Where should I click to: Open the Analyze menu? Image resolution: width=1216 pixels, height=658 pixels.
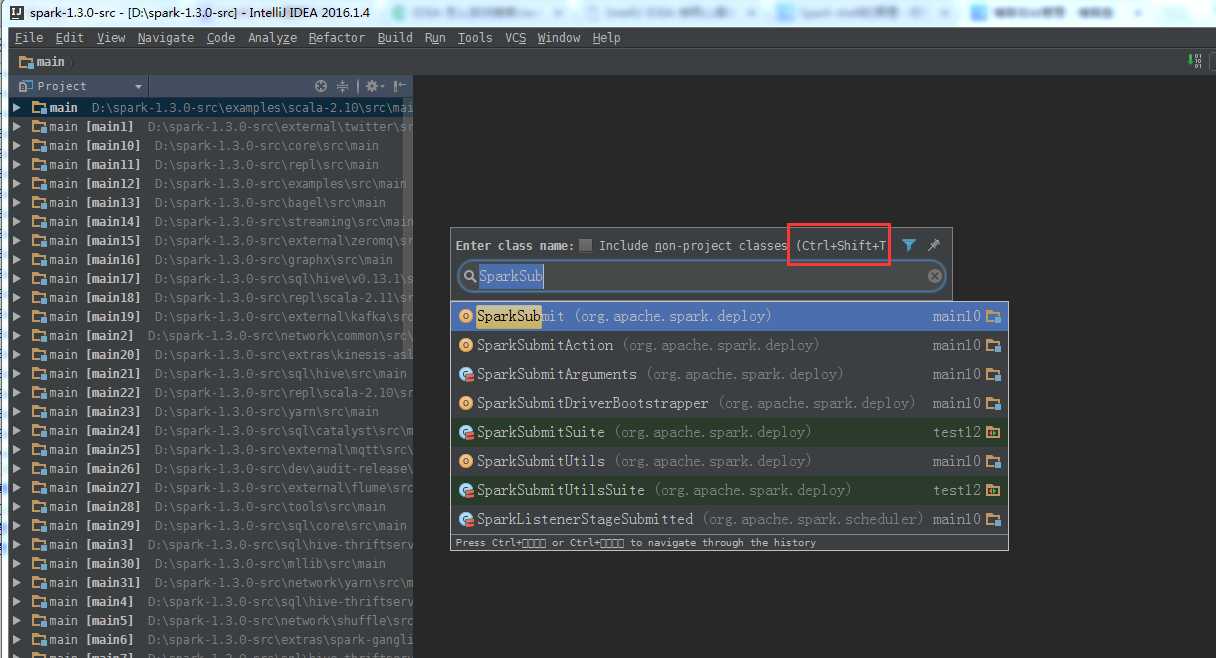(x=272, y=37)
